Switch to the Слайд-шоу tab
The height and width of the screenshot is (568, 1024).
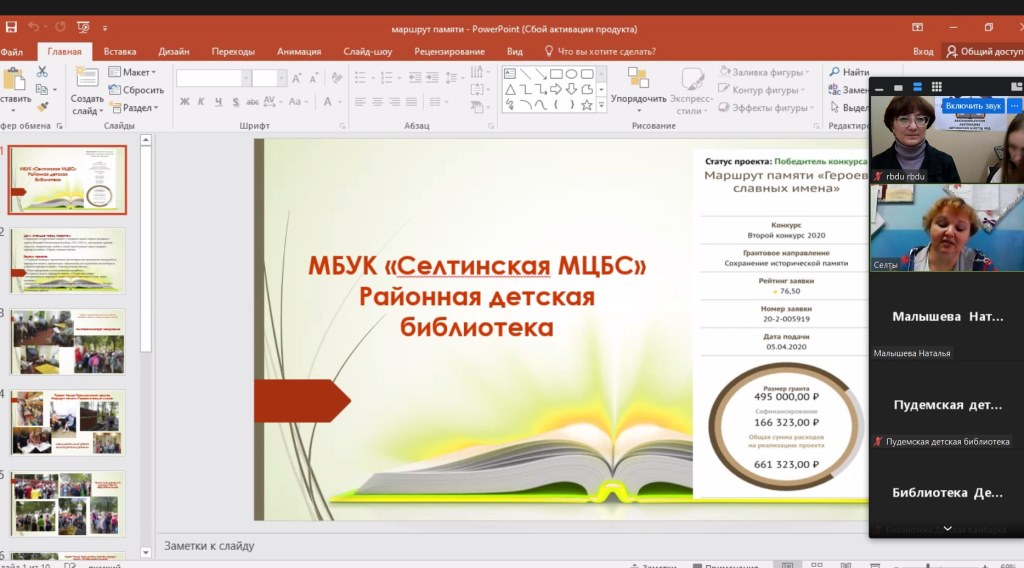(368, 52)
